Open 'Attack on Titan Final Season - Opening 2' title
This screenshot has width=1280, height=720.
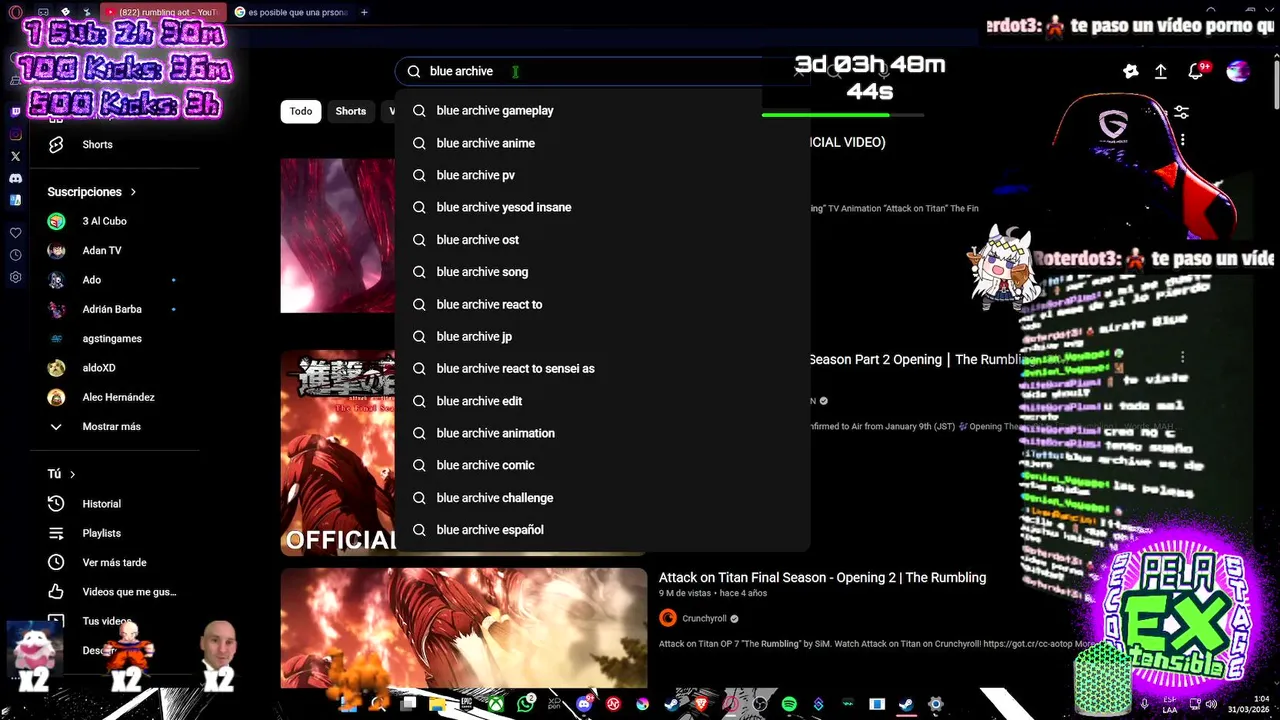(822, 577)
